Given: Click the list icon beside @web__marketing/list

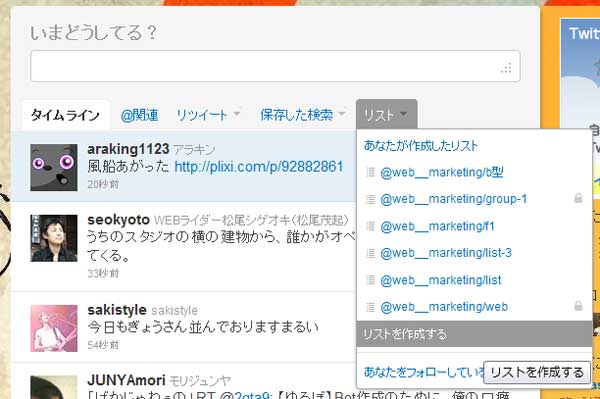Looking at the screenshot, I should click(370, 280).
